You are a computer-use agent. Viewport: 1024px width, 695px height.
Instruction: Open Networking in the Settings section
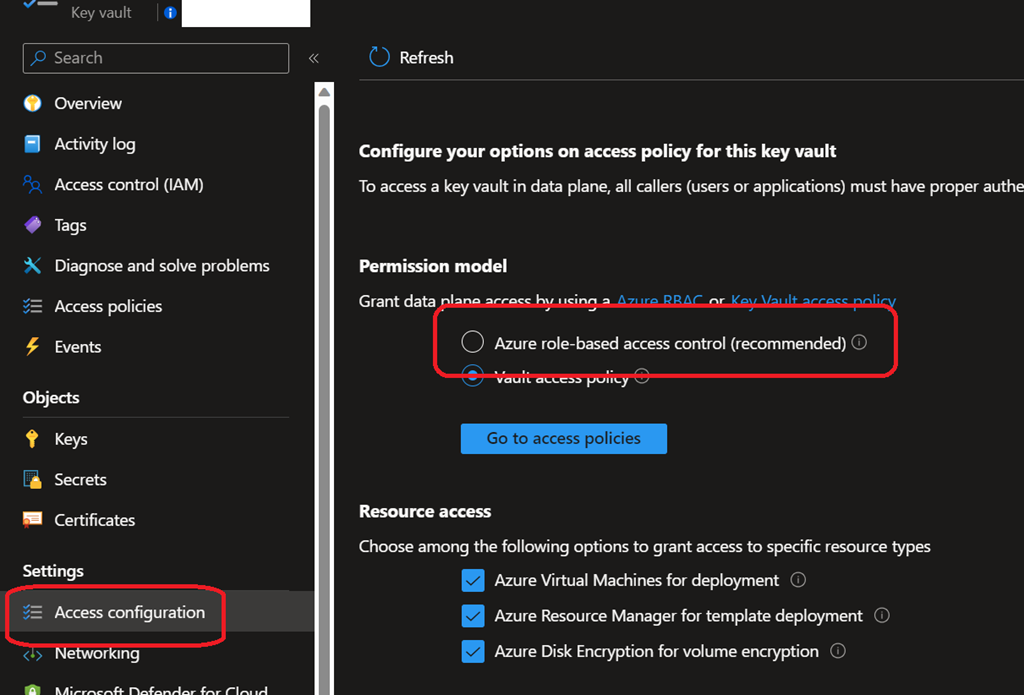[x=96, y=653]
